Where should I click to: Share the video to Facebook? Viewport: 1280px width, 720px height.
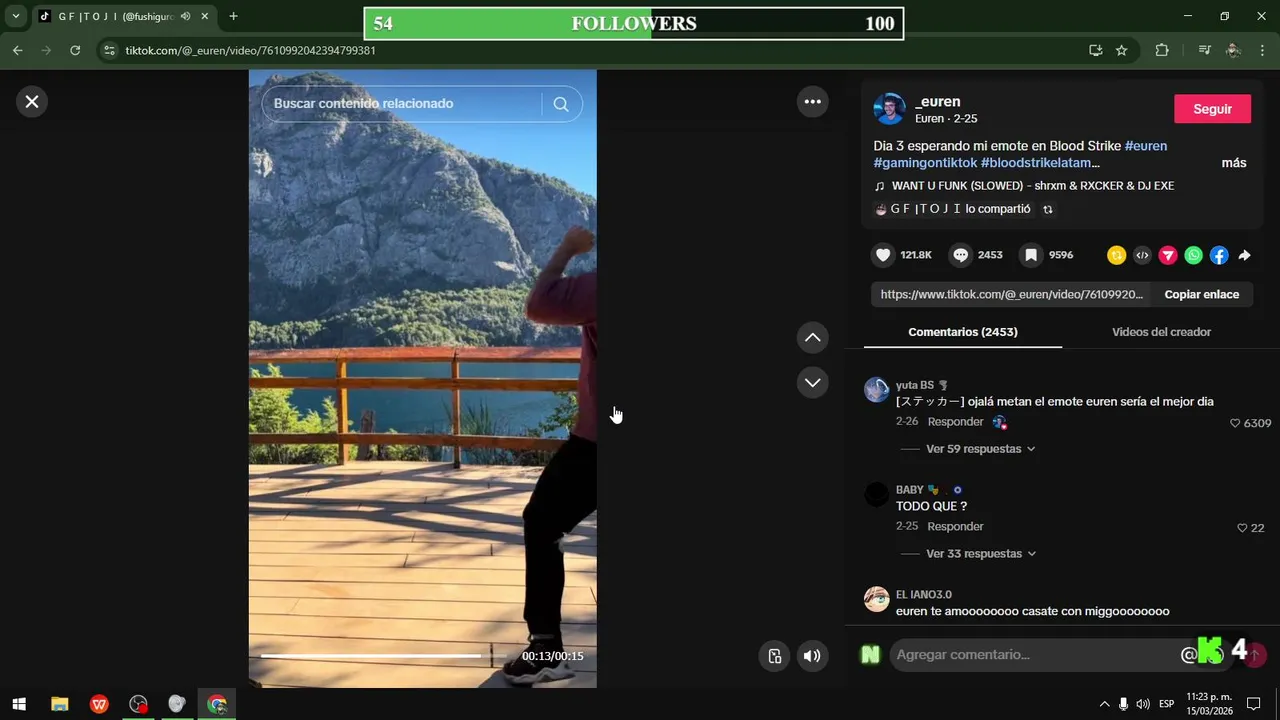point(1219,255)
